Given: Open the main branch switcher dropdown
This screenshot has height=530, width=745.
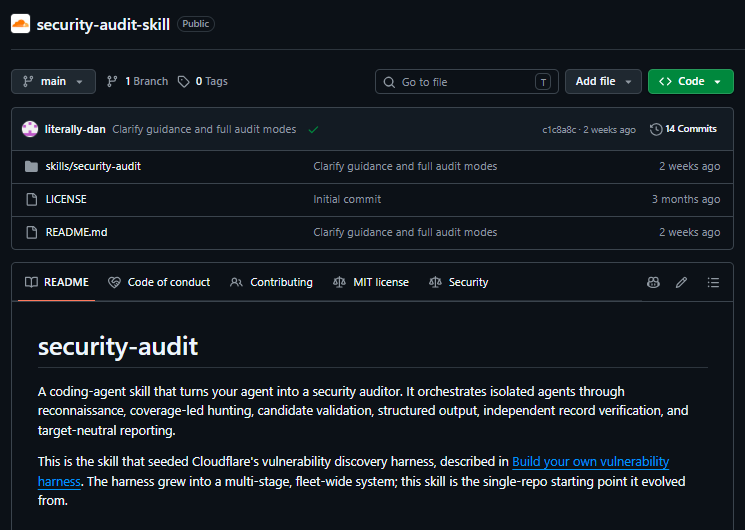Looking at the screenshot, I should pos(53,81).
